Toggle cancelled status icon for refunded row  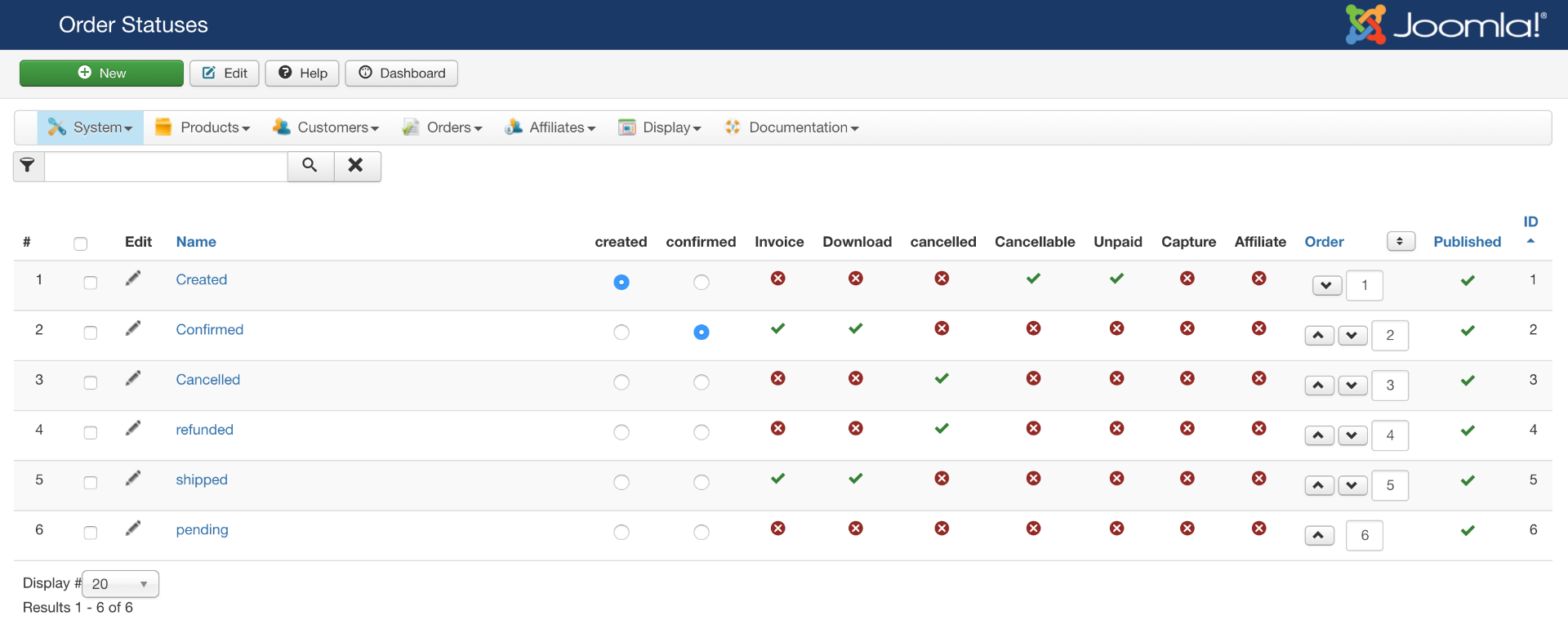tap(942, 429)
